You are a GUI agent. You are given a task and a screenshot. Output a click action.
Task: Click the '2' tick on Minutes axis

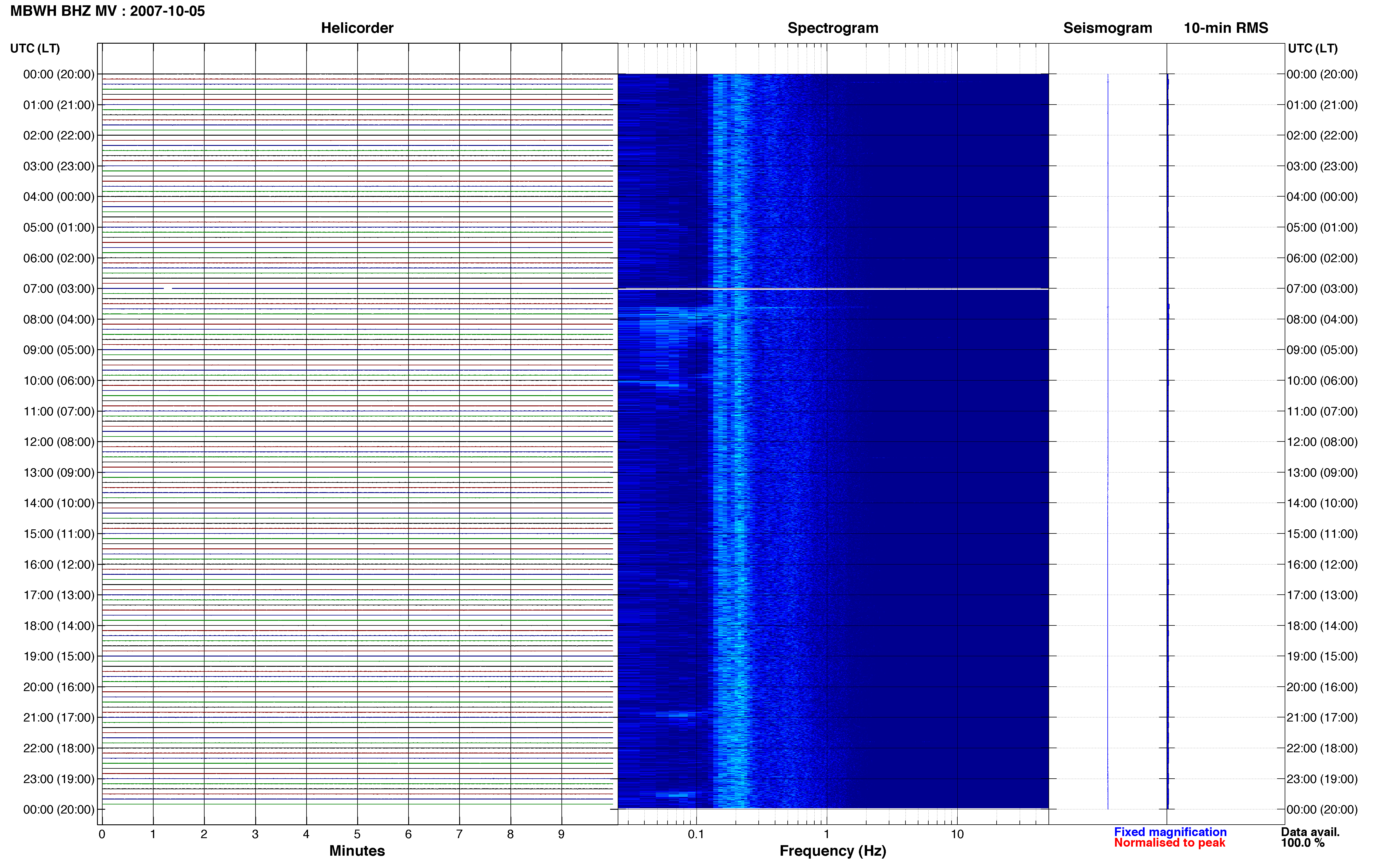coord(204,835)
